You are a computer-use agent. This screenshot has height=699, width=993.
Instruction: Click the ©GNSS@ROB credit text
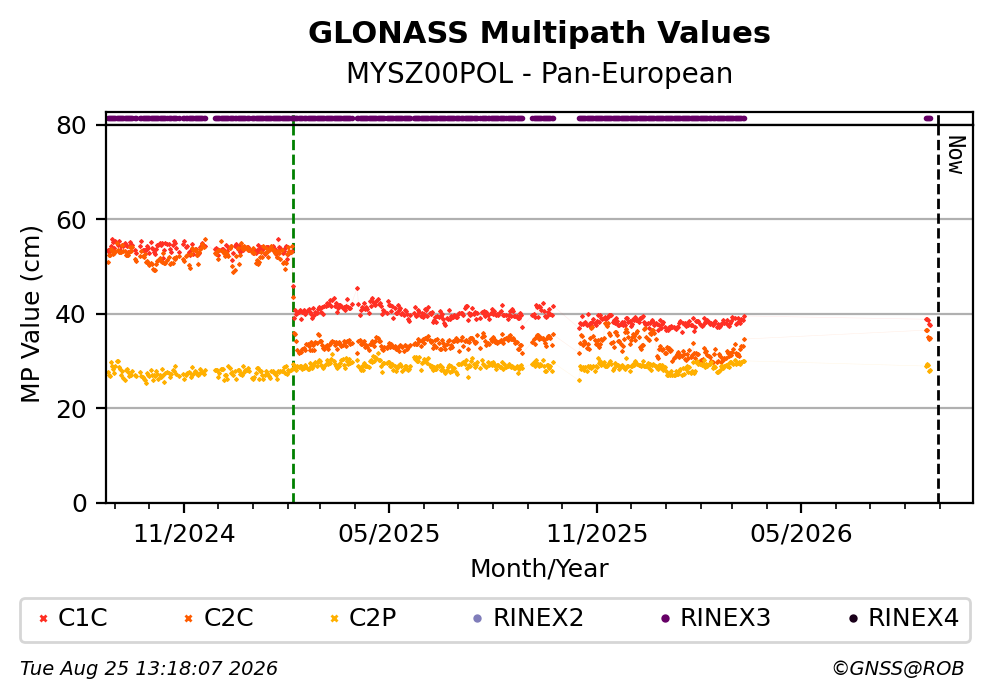[x=898, y=669]
